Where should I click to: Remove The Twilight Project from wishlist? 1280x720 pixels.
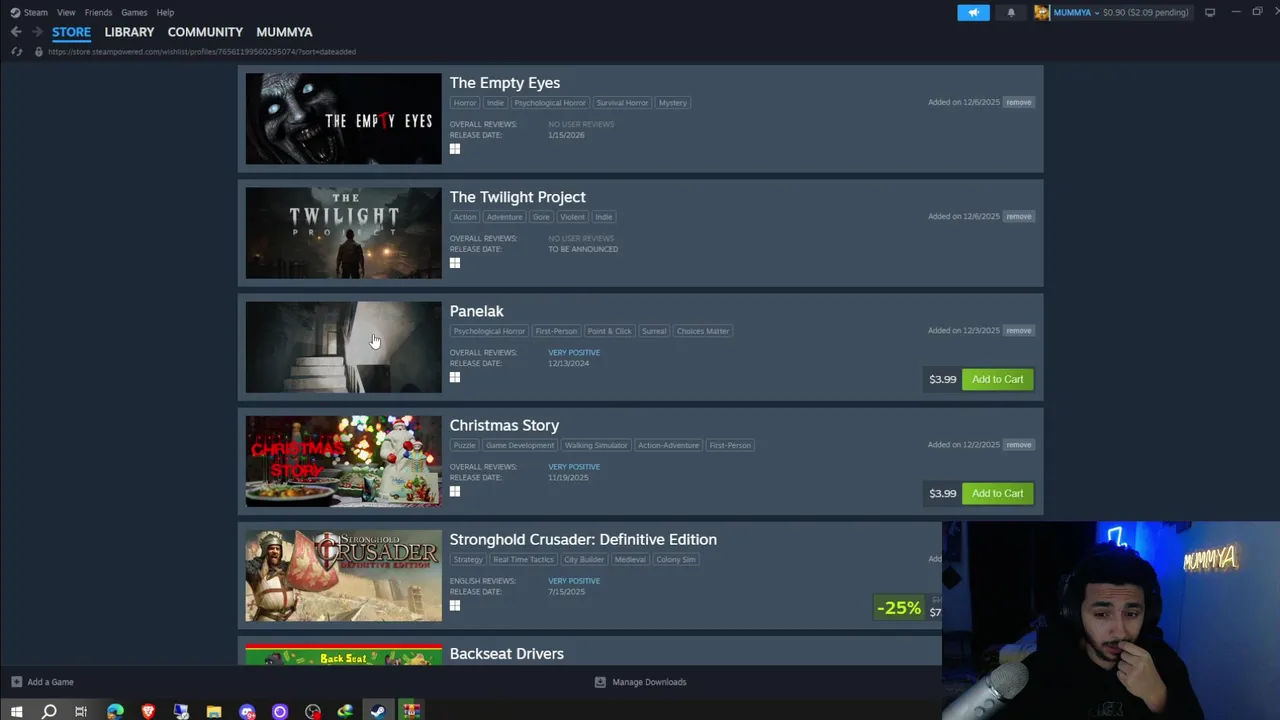tap(1018, 216)
